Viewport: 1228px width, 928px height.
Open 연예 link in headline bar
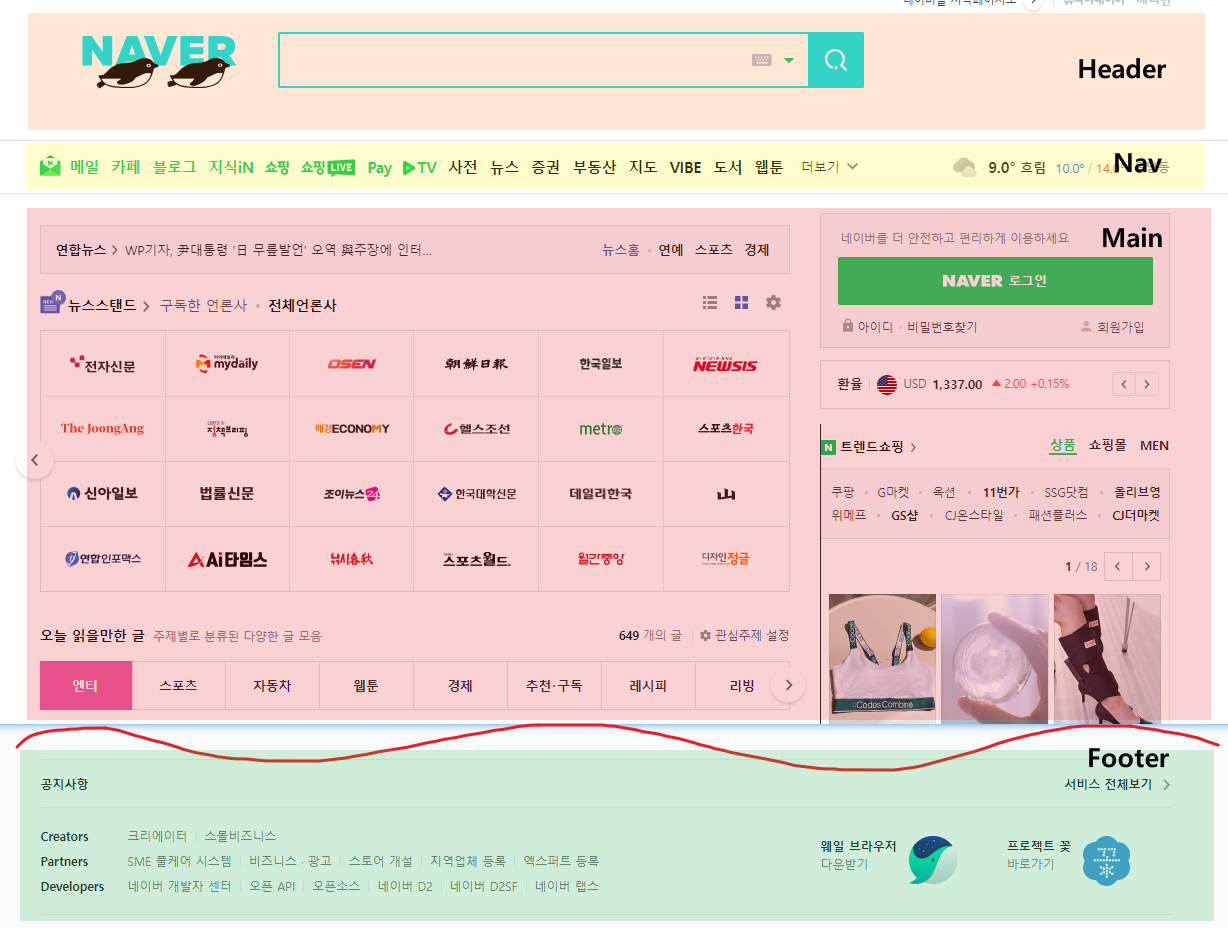coord(671,250)
